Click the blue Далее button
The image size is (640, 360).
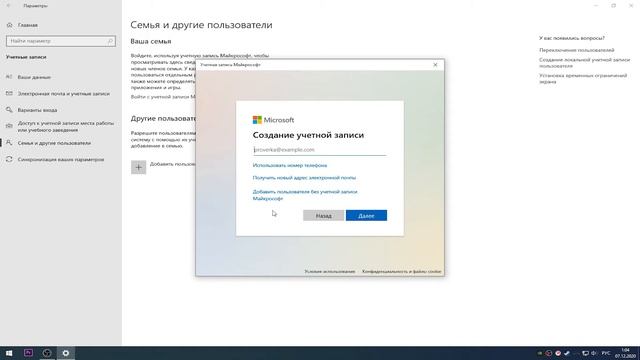(366, 216)
